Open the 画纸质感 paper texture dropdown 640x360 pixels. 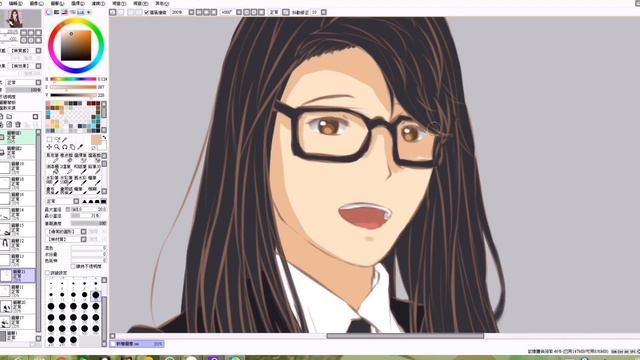coord(25,51)
